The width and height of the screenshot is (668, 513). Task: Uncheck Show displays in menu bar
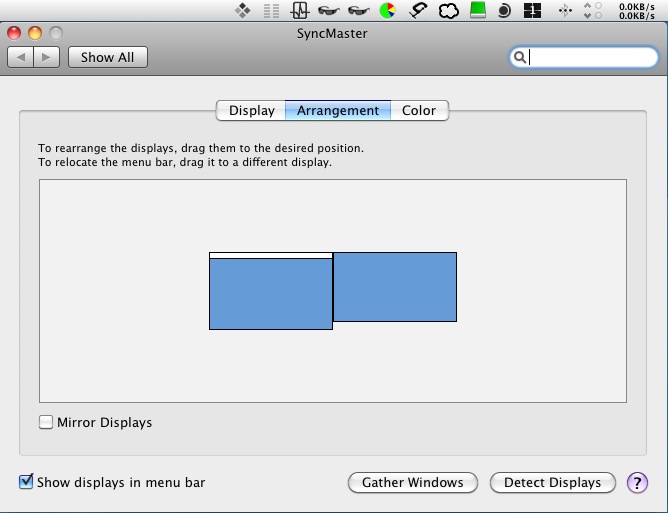(26, 481)
